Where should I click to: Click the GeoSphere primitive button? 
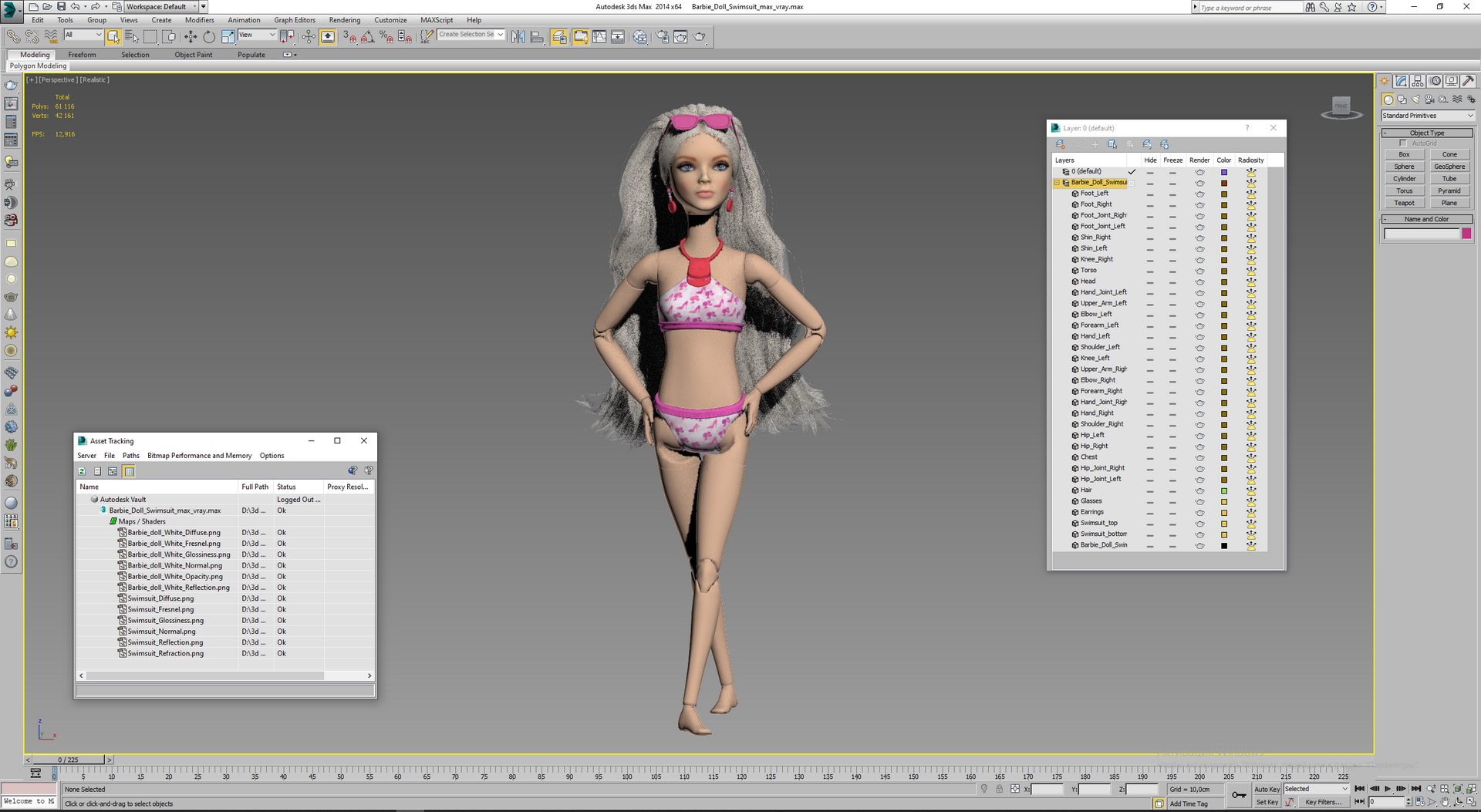pyautogui.click(x=1449, y=167)
